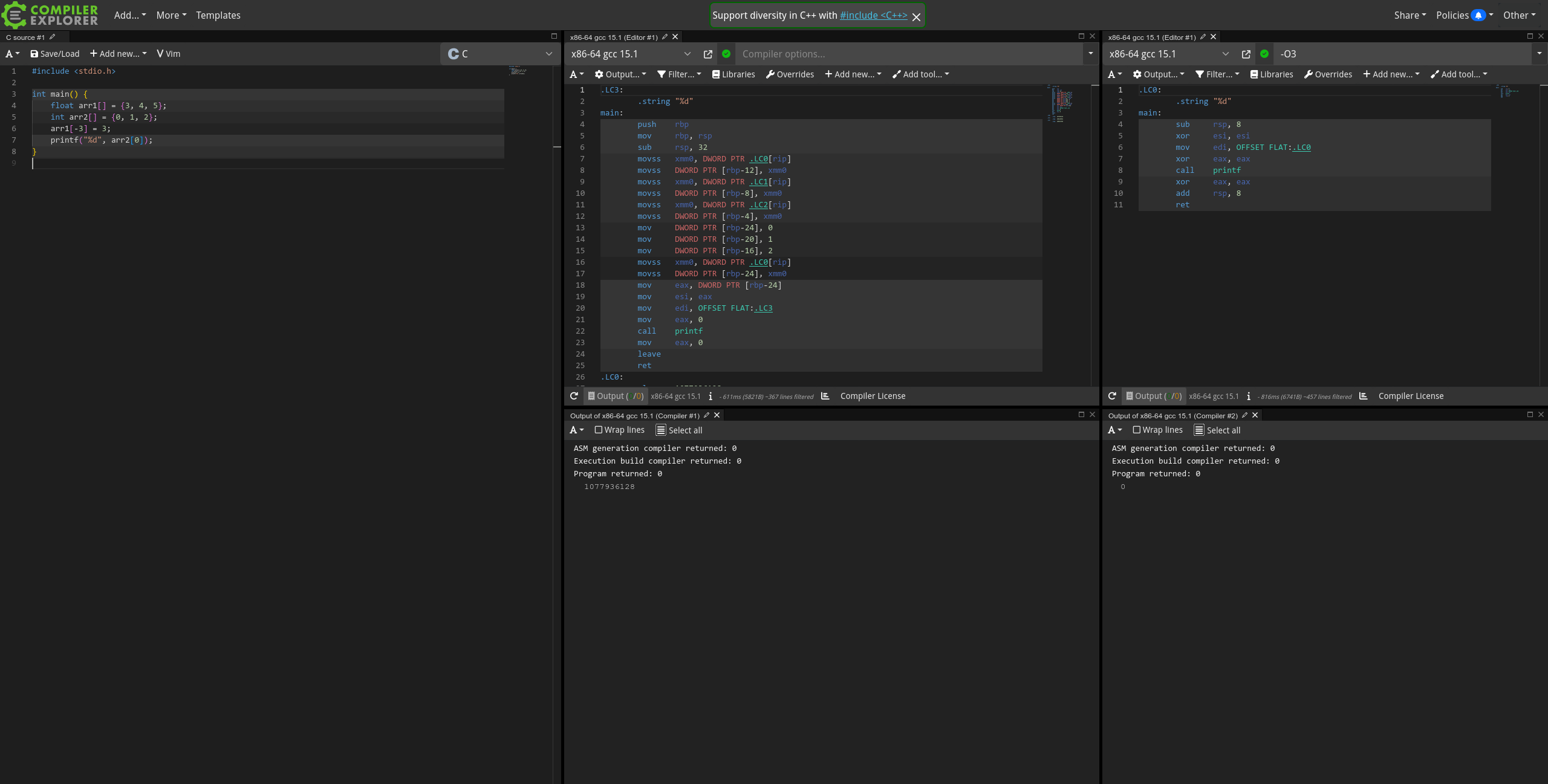Open compiler #2 Output... settings
Viewport: 1548px width, 784px height.
pos(1159,74)
